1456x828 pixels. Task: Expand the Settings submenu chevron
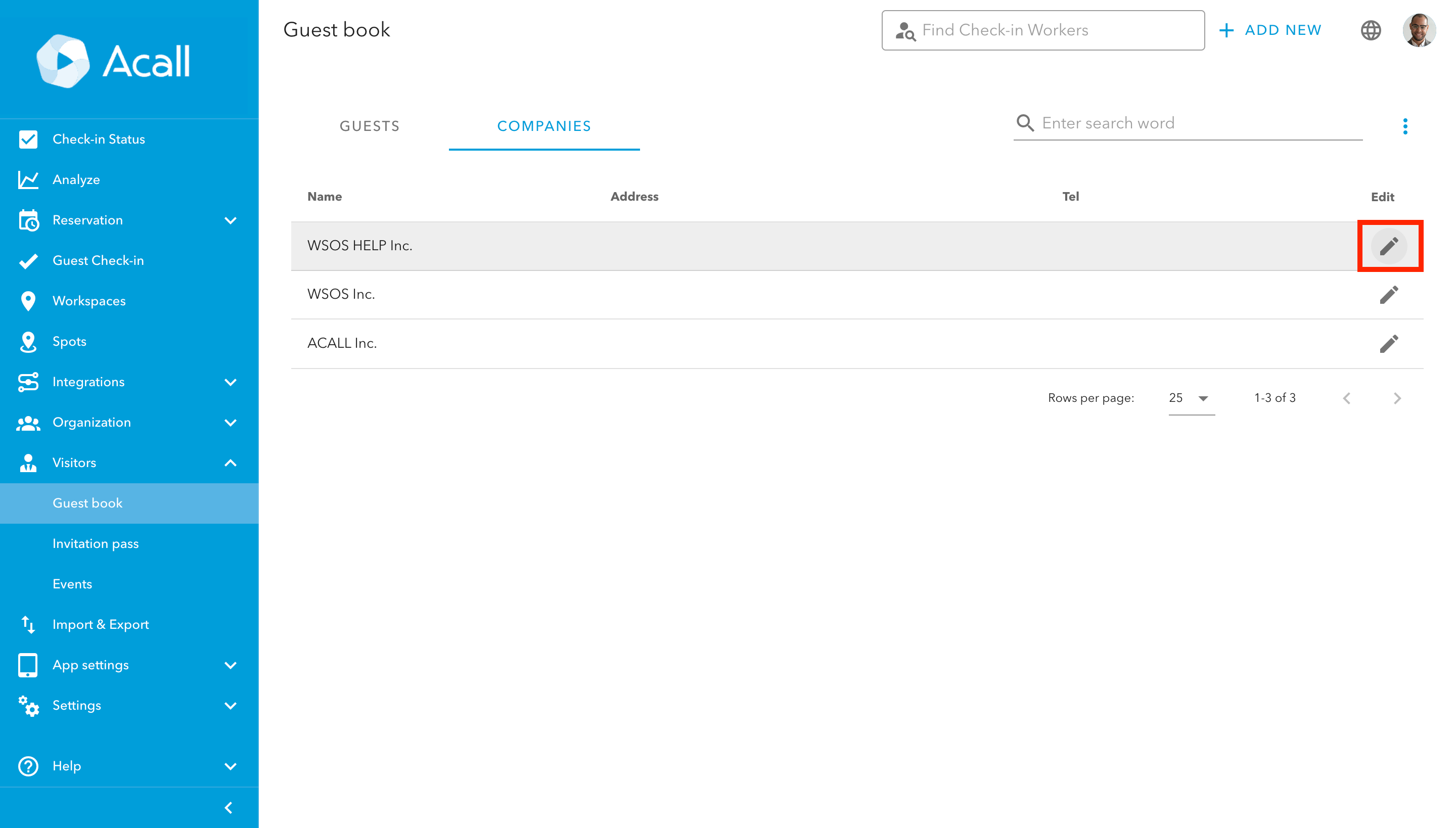[231, 705]
